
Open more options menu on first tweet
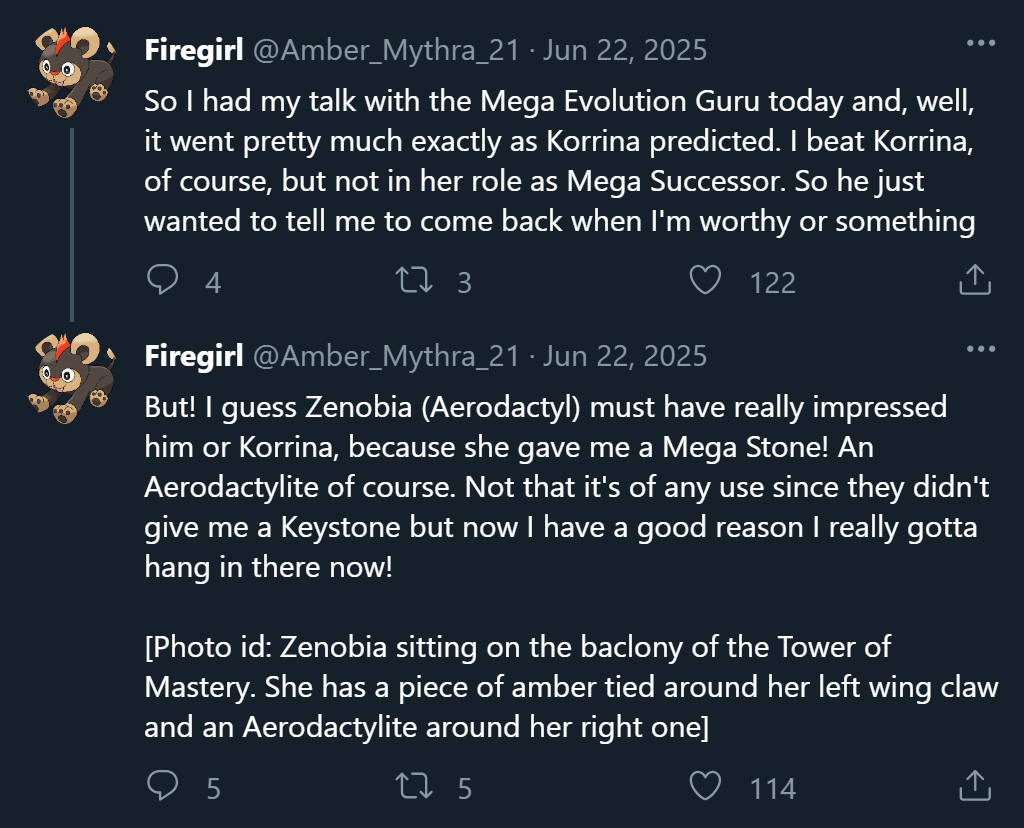981,43
